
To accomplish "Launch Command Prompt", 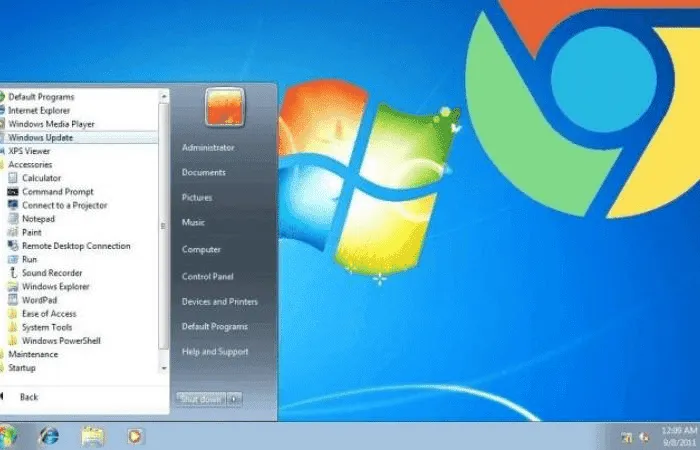I will click(x=57, y=191).
